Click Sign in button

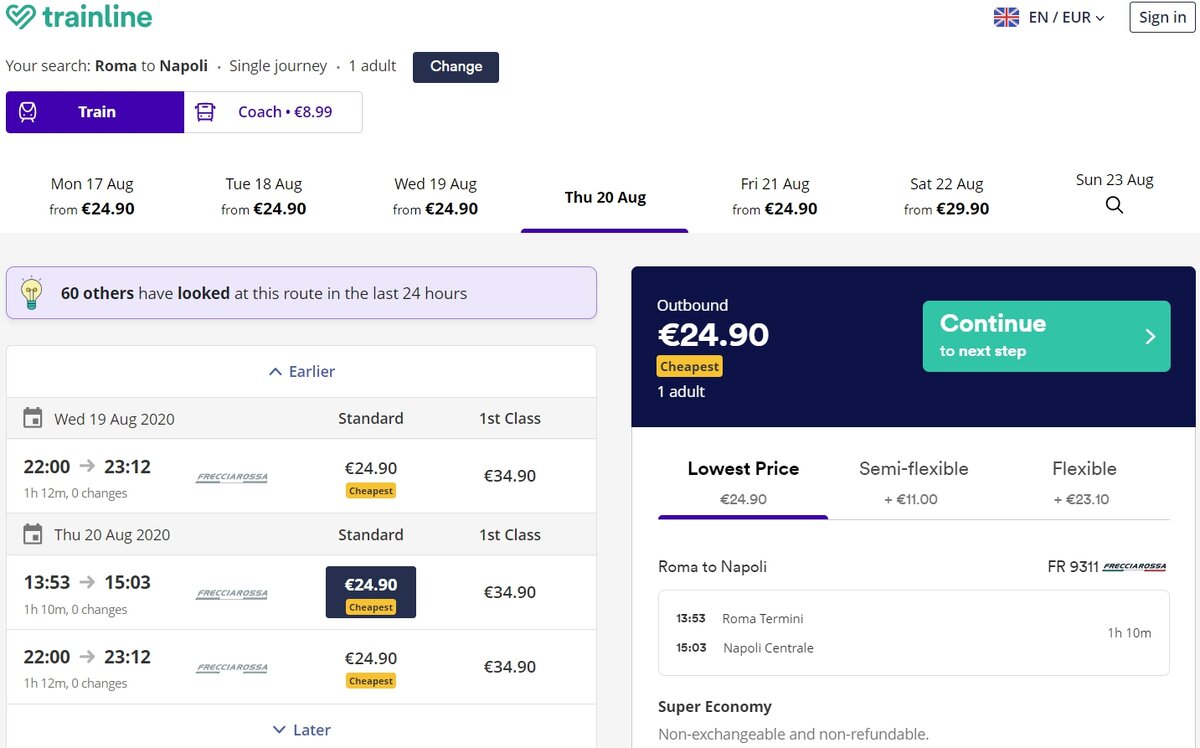click(x=1162, y=17)
